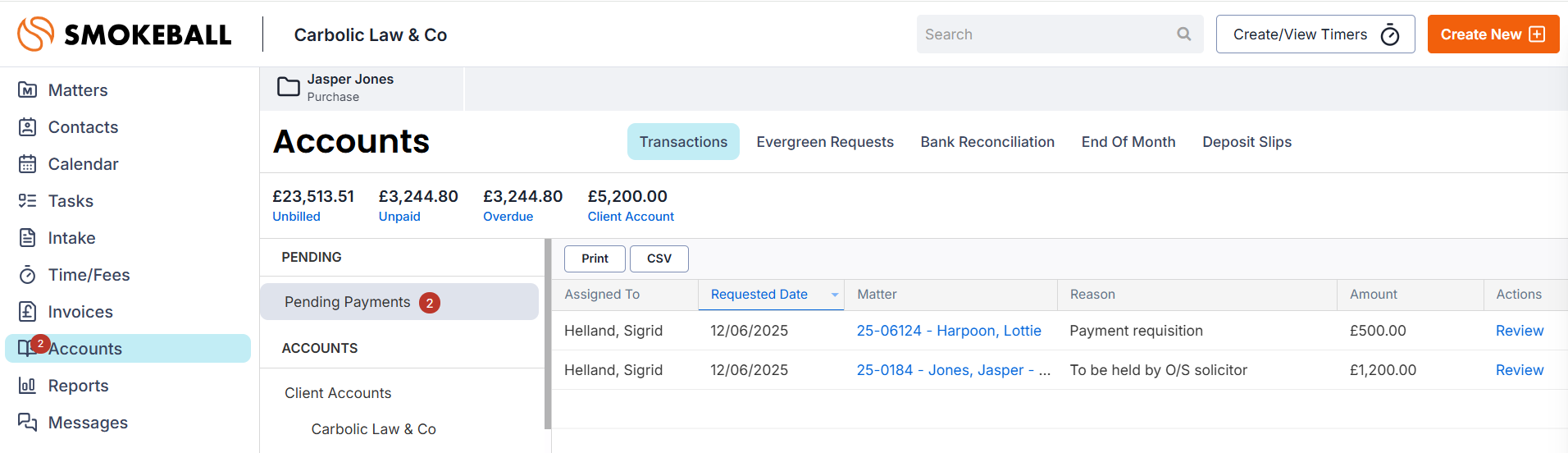Open the Calendar sidebar icon

[x=27, y=164]
